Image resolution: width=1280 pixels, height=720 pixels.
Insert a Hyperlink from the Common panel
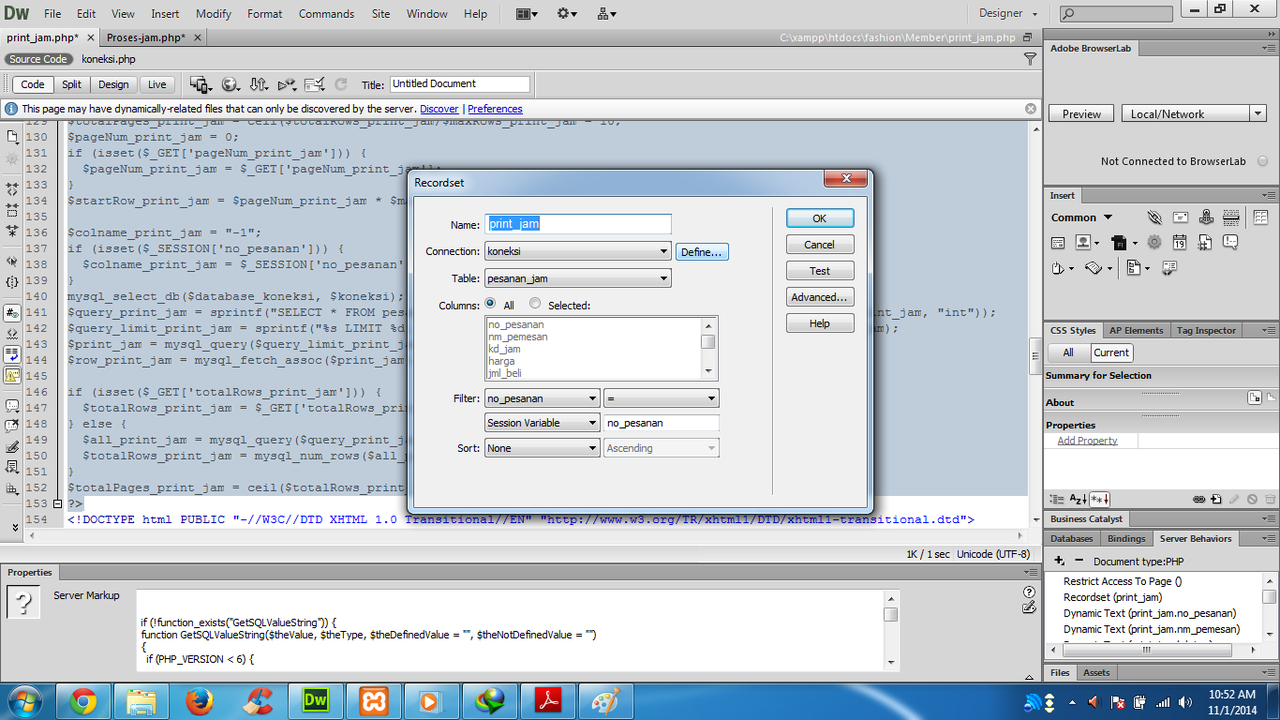click(1155, 218)
